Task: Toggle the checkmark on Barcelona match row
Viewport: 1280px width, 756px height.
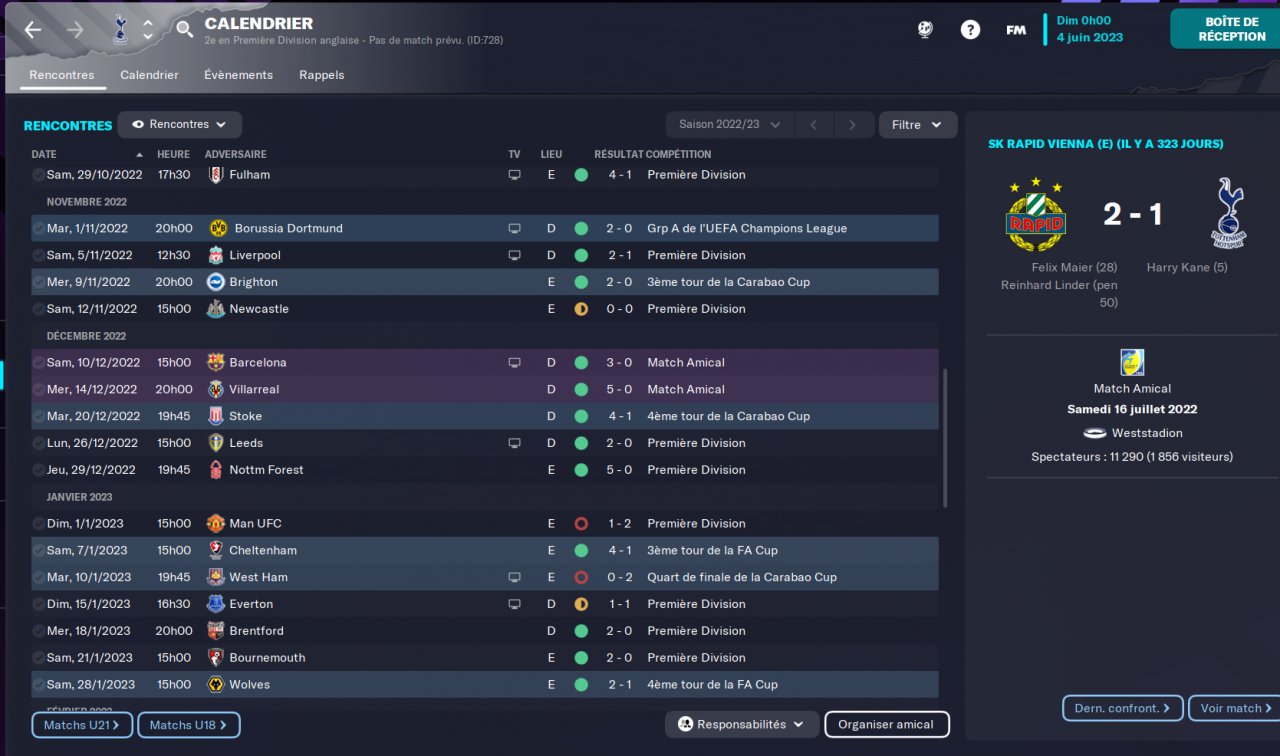Action: click(x=39, y=362)
